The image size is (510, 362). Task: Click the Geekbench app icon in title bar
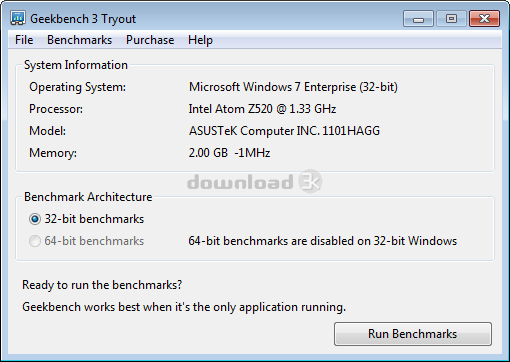[x=18, y=19]
